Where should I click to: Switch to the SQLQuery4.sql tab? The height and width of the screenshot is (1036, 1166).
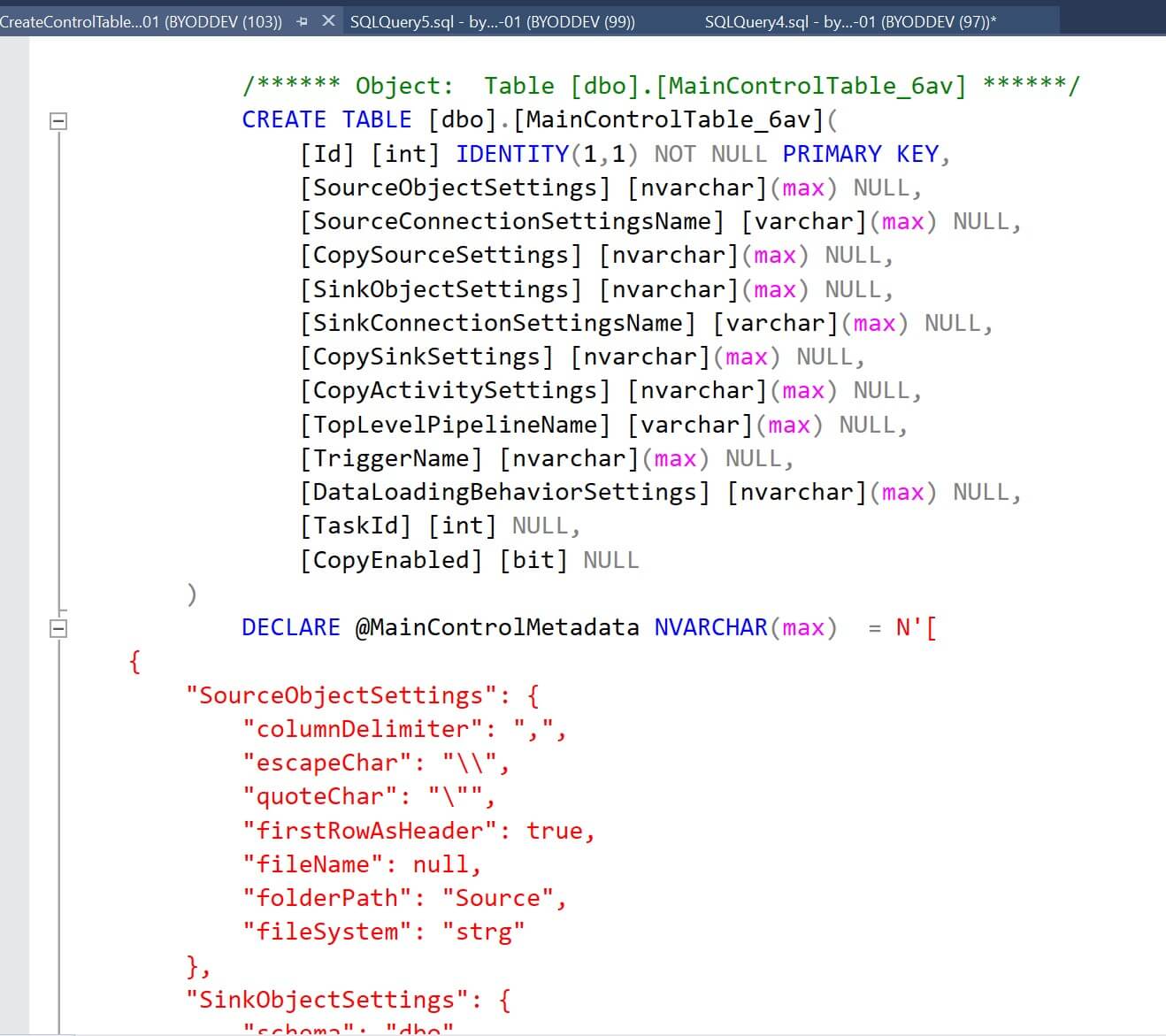coord(850,21)
